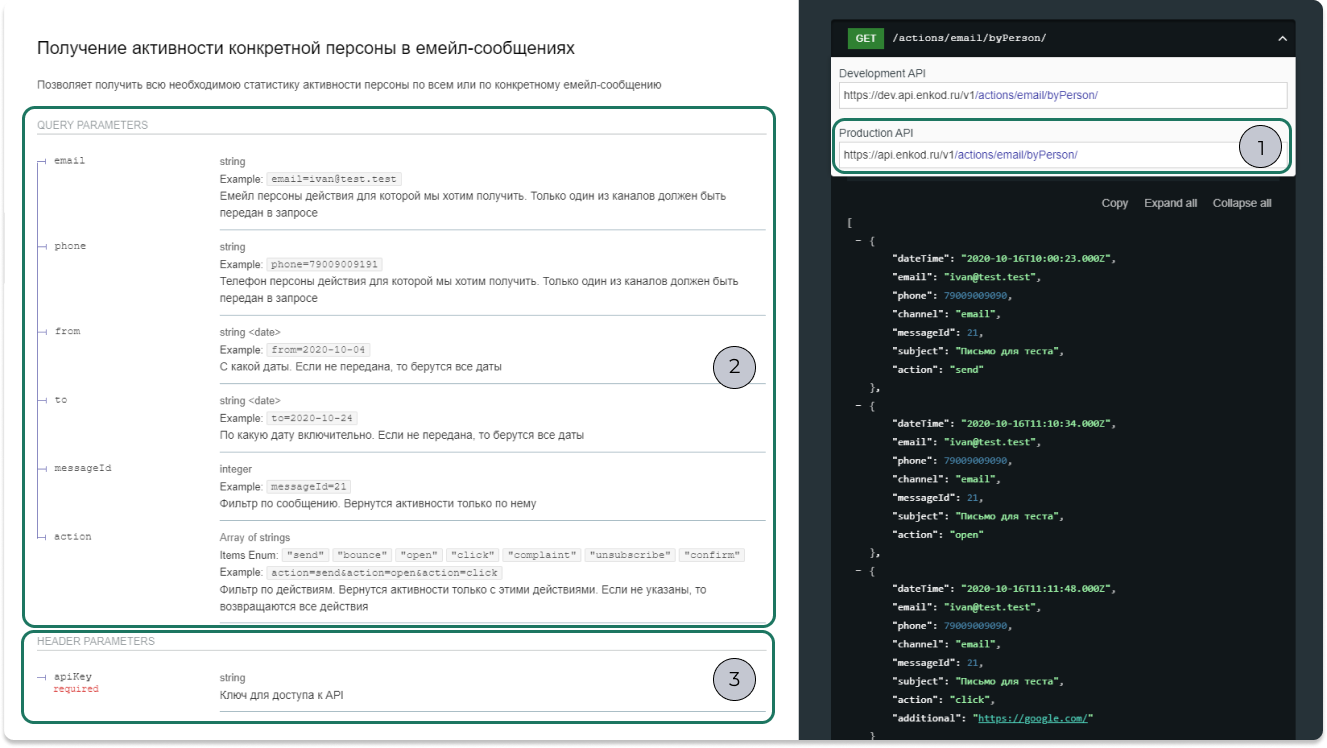Image resolution: width=1327 pixels, height=748 pixels.
Task: Click the Copy button above the JSON
Action: (1115, 203)
